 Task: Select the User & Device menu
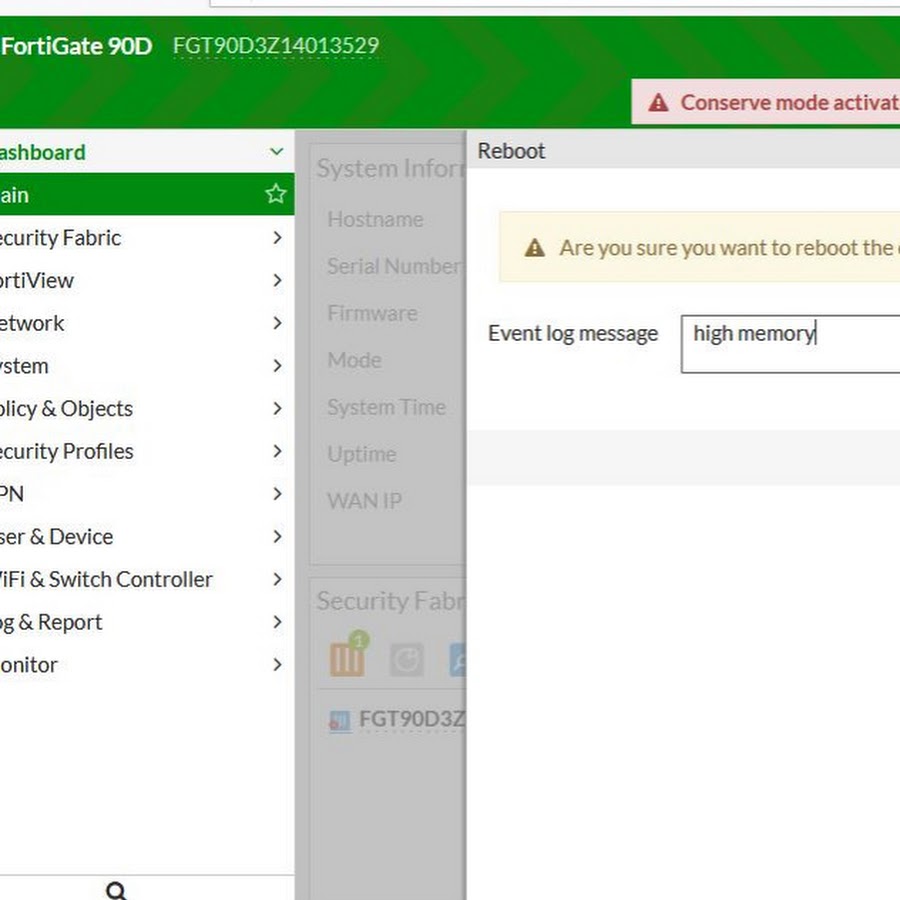pos(56,537)
